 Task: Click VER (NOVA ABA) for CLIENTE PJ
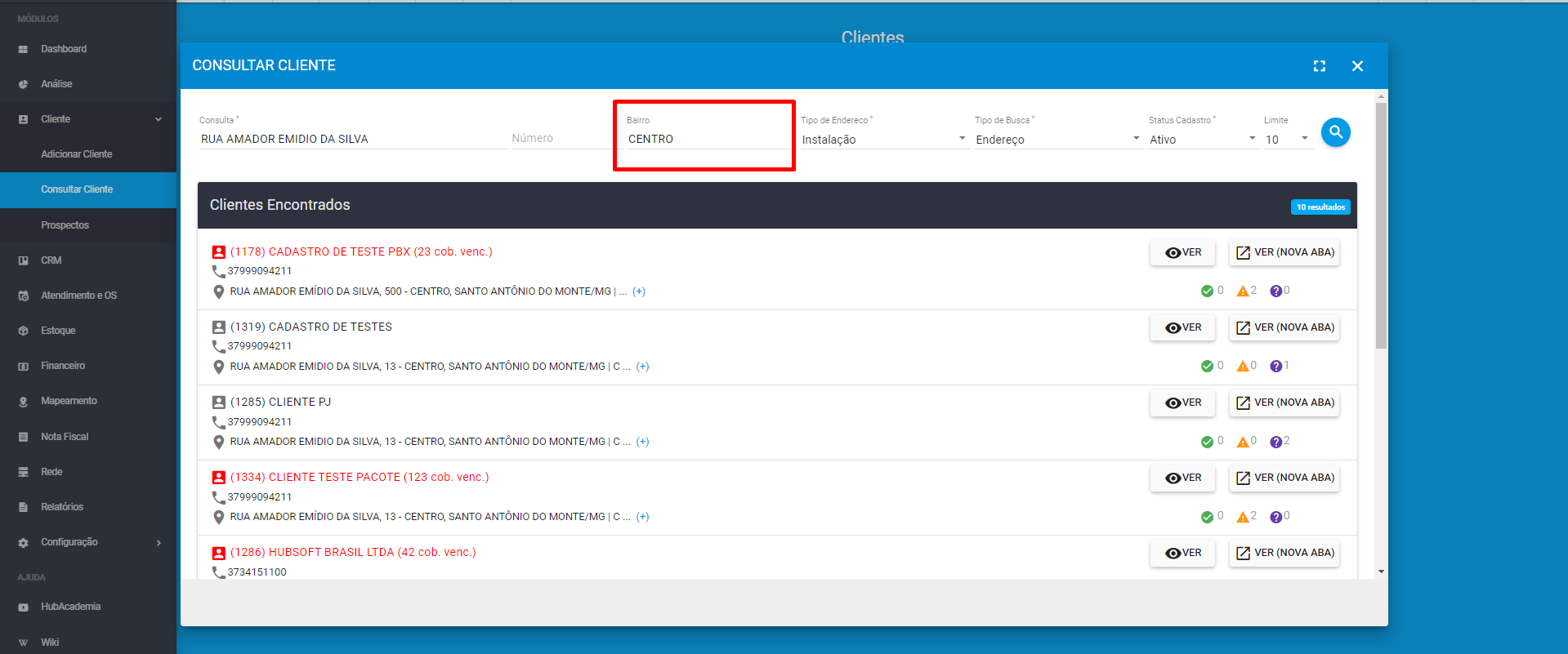coord(1284,403)
